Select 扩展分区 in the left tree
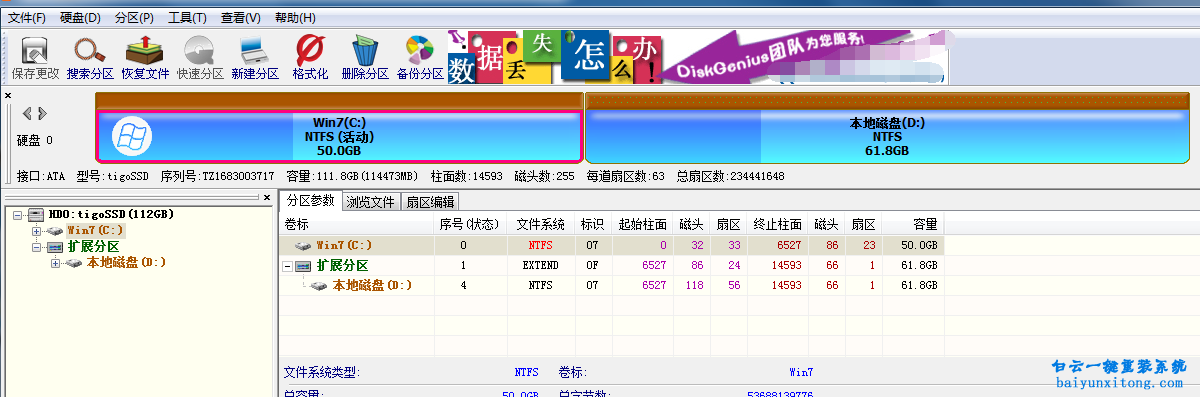Image resolution: width=1200 pixels, height=397 pixels. 94,247
